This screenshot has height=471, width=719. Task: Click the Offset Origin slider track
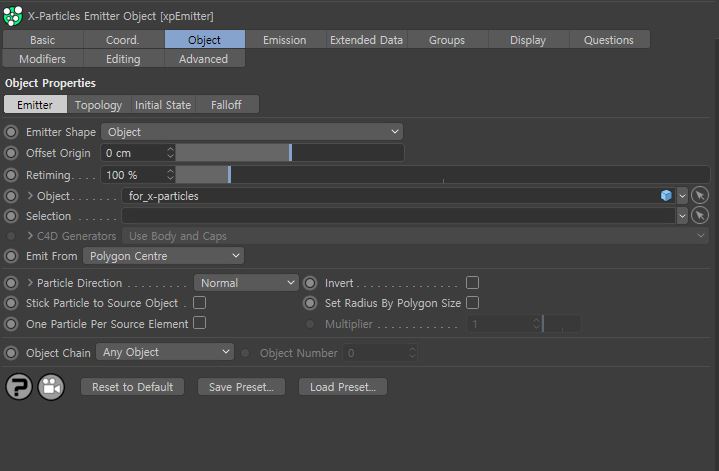(290, 153)
